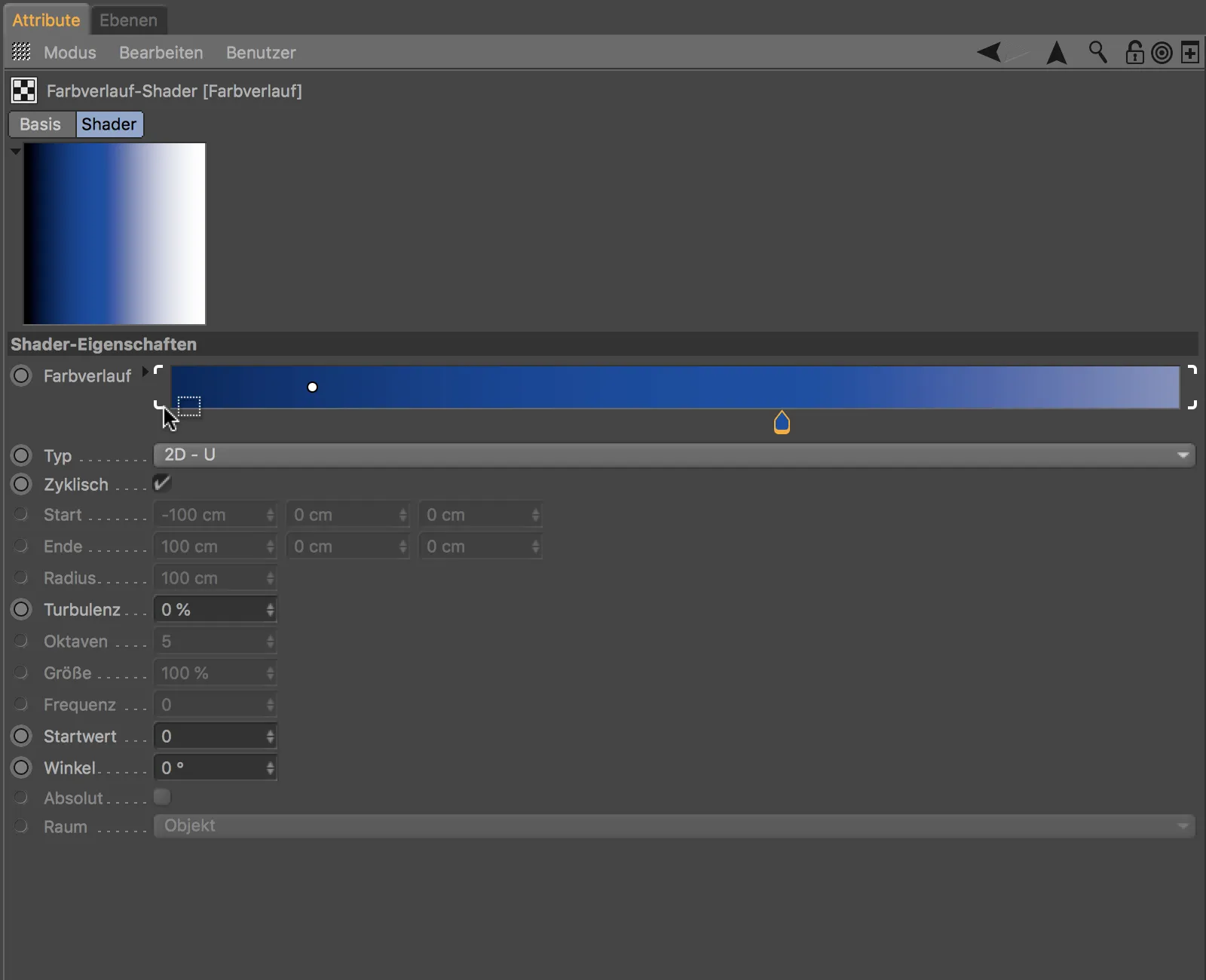The height and width of the screenshot is (980, 1206).
Task: Collapse the shader preview triangle
Action: [15, 152]
